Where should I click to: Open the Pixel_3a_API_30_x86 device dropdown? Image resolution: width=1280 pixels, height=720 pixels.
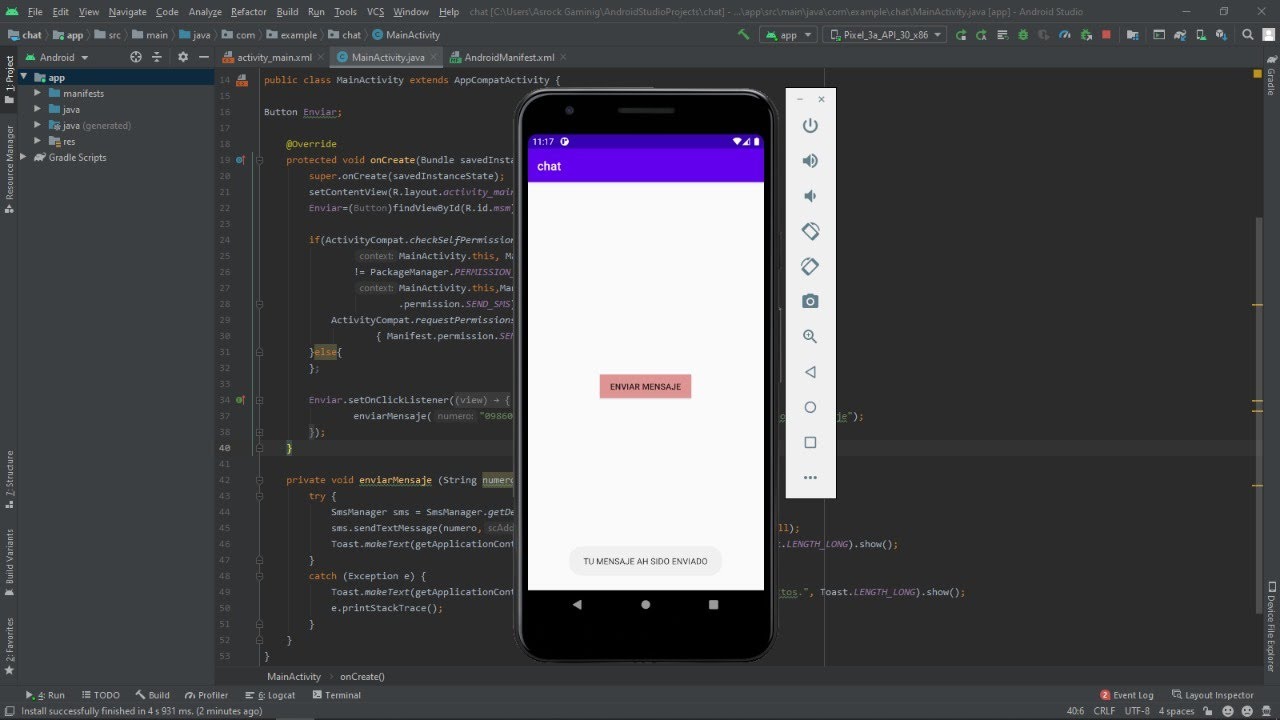pos(884,34)
